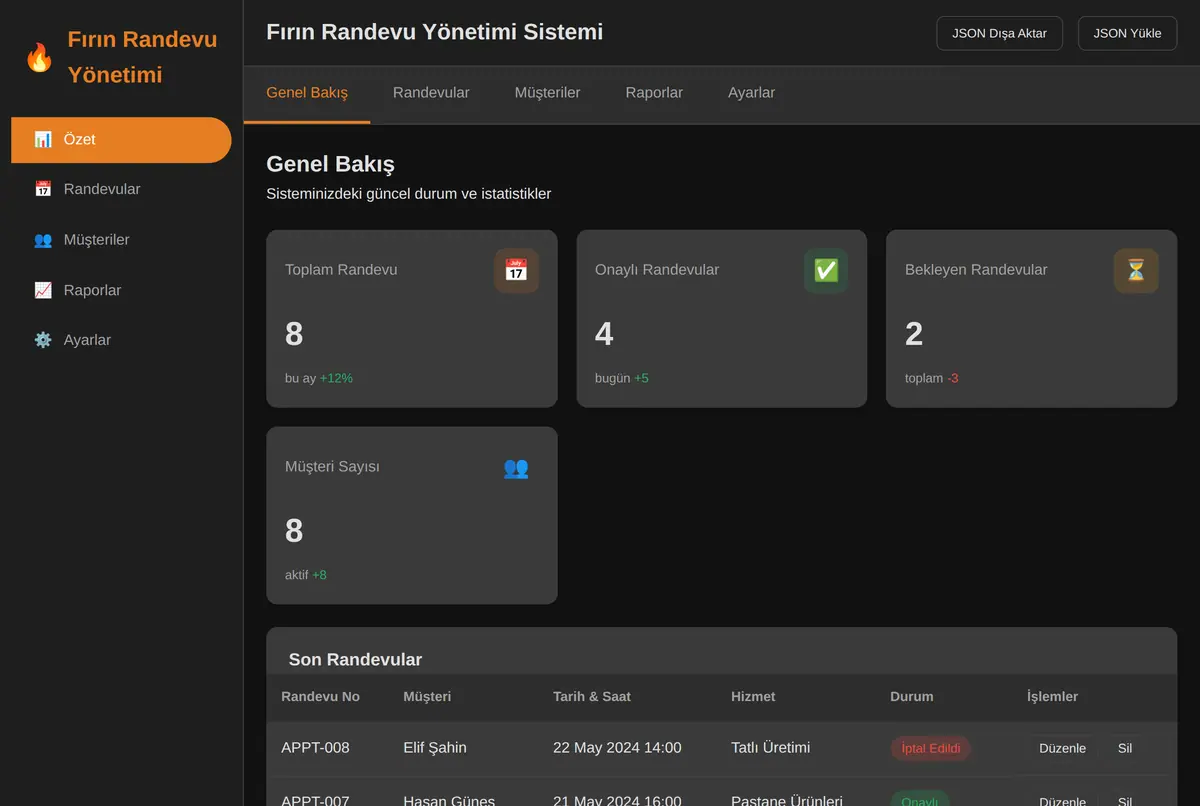The image size is (1200, 806).
Task: Click the Durum column header
Action: 912,696
